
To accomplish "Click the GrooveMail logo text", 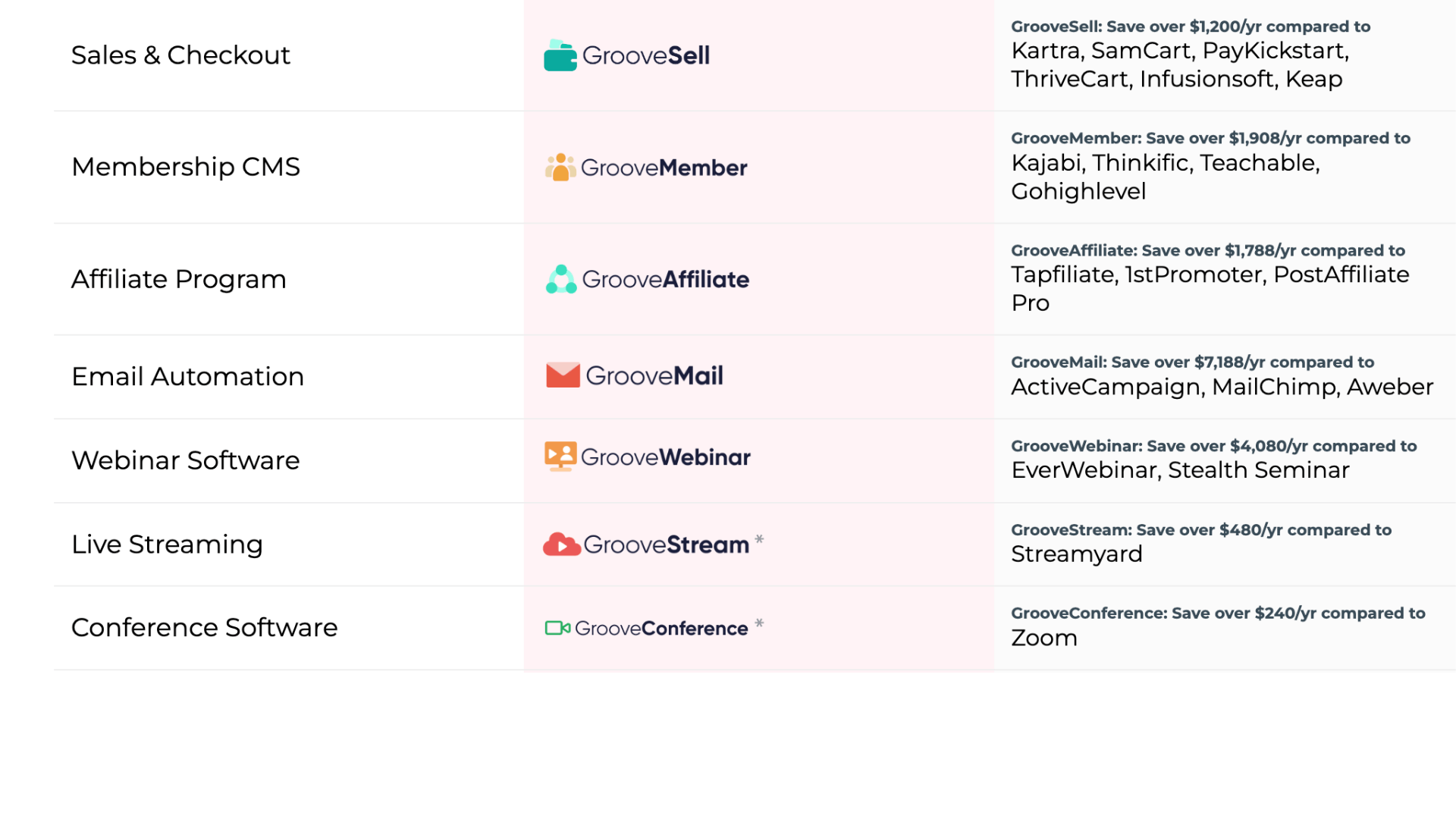I will (654, 375).
